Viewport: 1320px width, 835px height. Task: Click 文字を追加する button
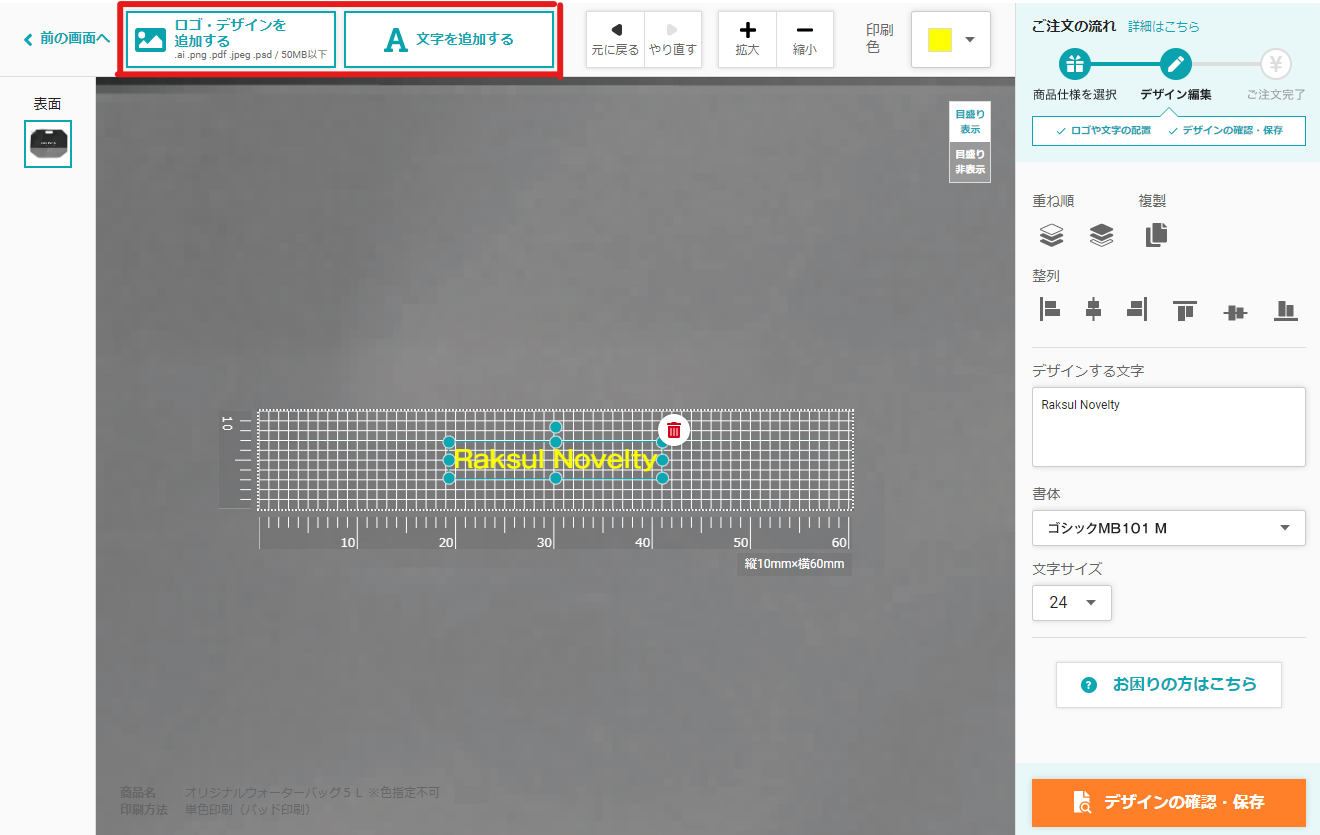449,40
